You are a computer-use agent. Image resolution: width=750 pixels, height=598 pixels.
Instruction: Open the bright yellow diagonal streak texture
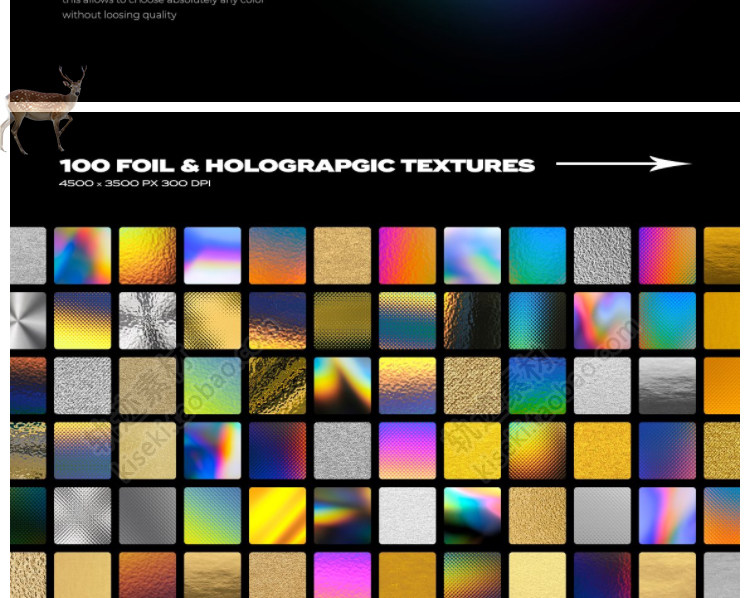(277, 516)
